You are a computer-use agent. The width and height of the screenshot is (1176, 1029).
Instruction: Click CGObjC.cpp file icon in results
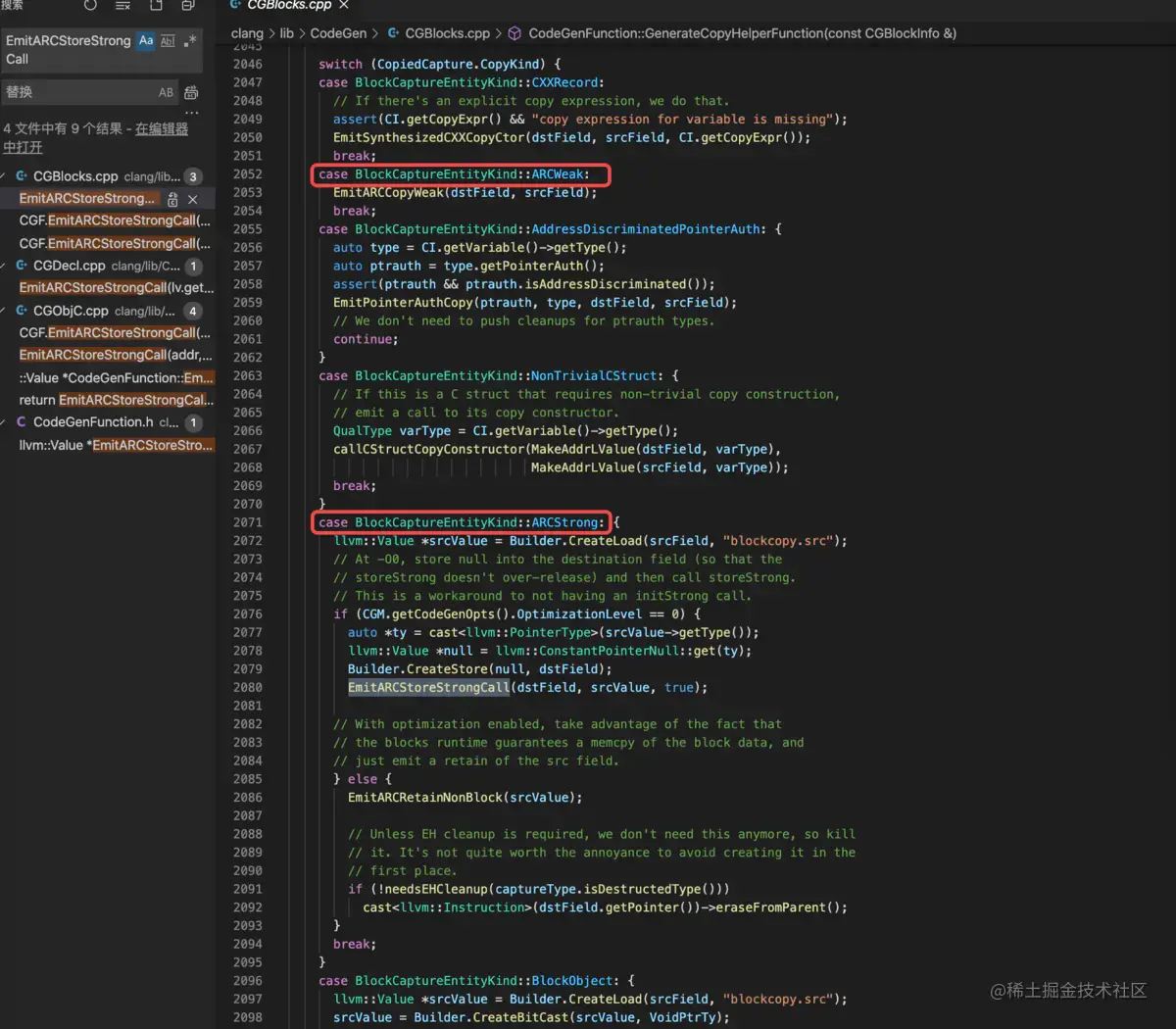pos(22,311)
